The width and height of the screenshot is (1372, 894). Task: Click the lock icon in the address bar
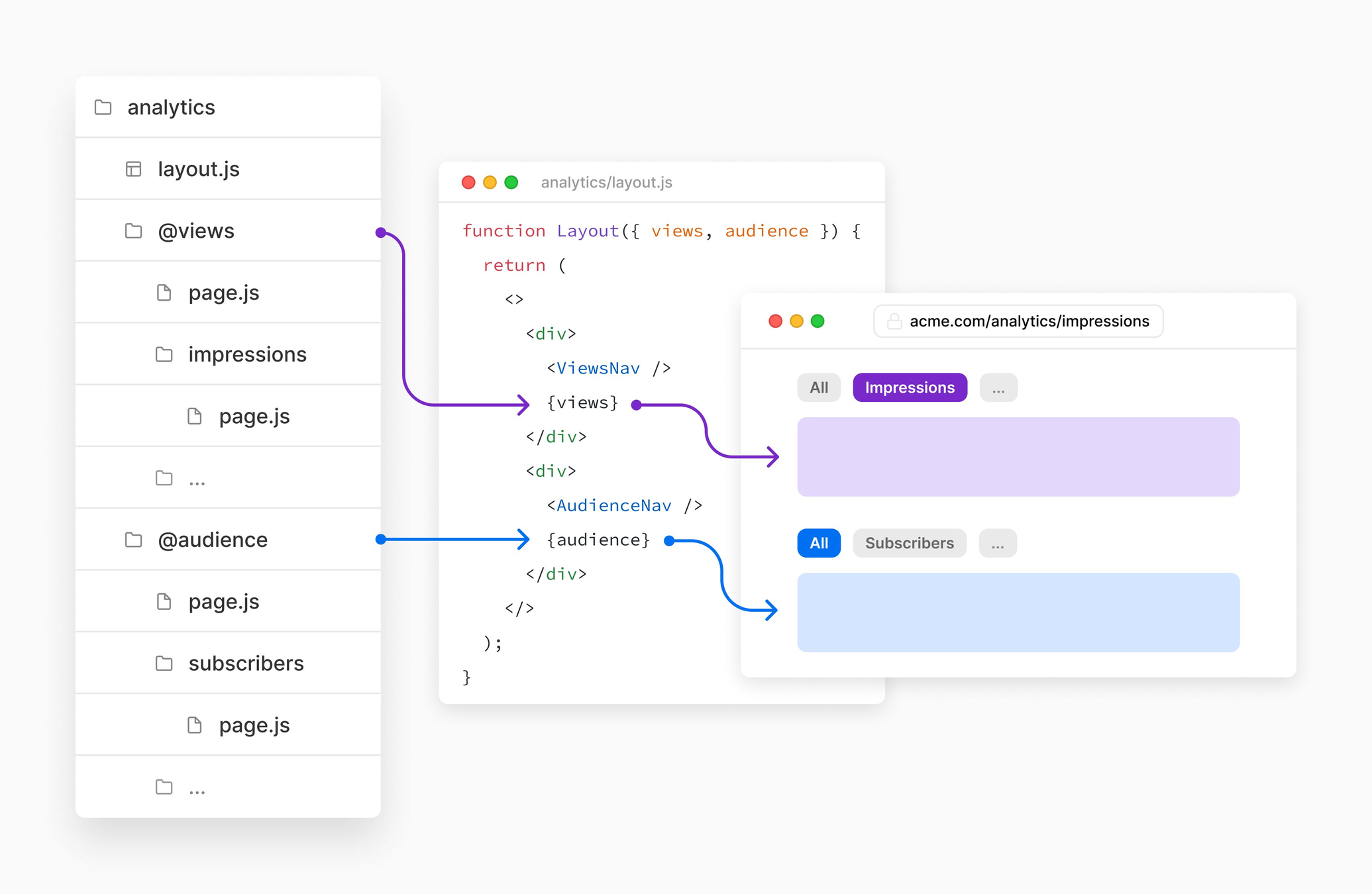pyautogui.click(x=894, y=321)
